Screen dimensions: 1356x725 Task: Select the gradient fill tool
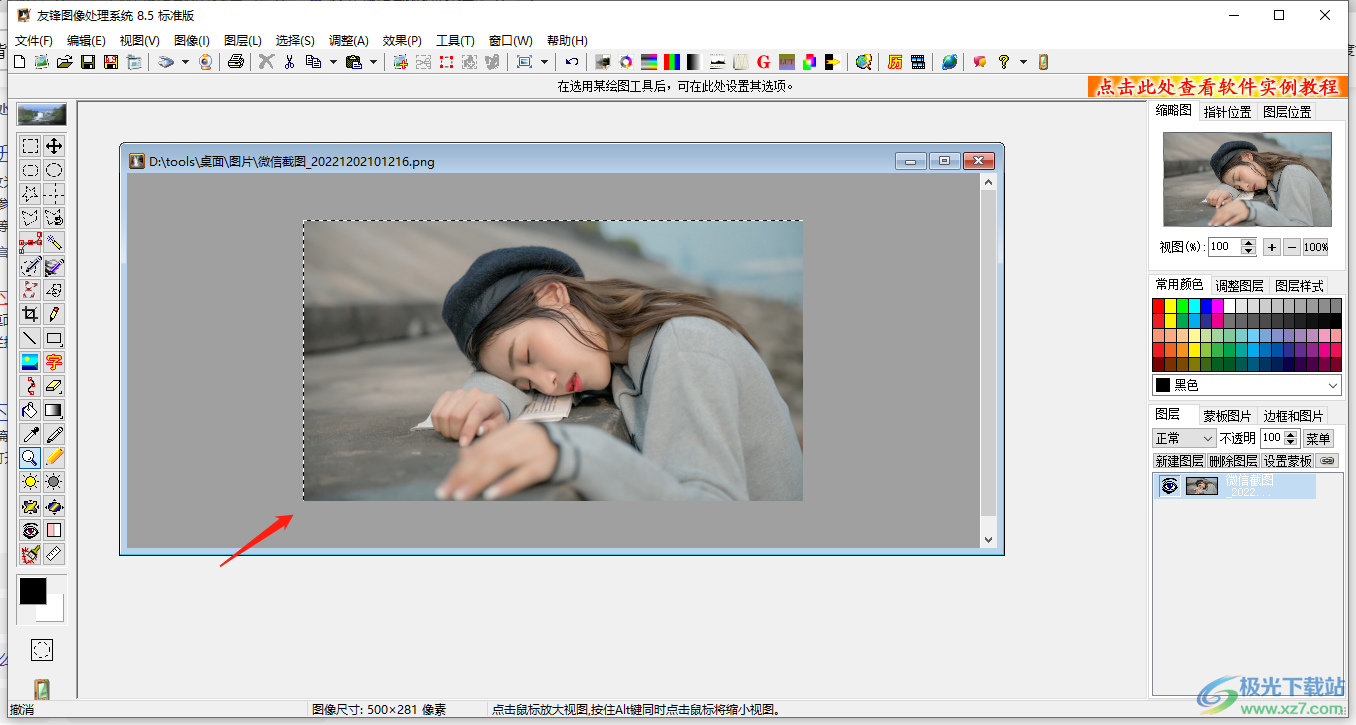pos(55,410)
